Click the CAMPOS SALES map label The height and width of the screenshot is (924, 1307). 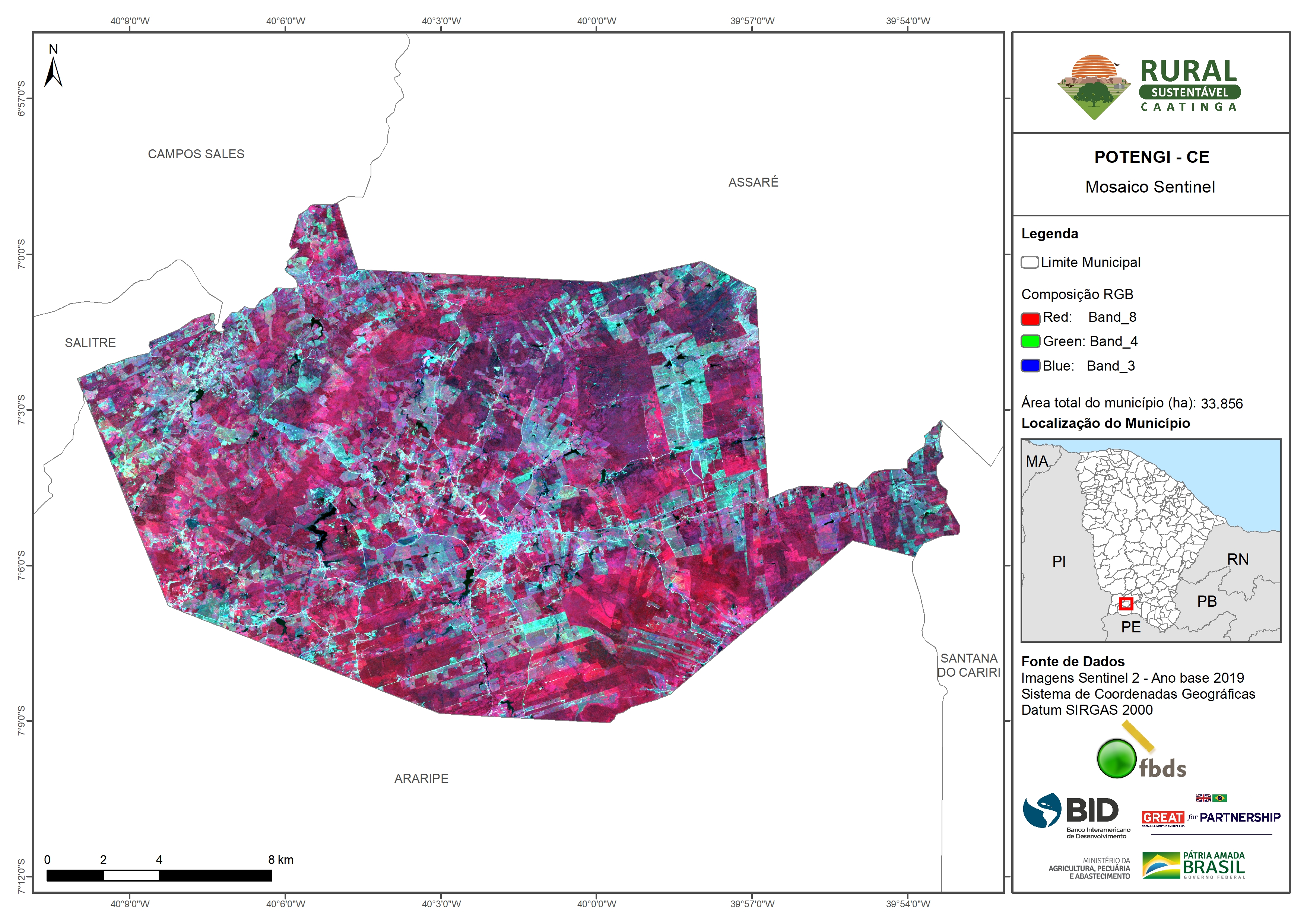pyautogui.click(x=196, y=154)
